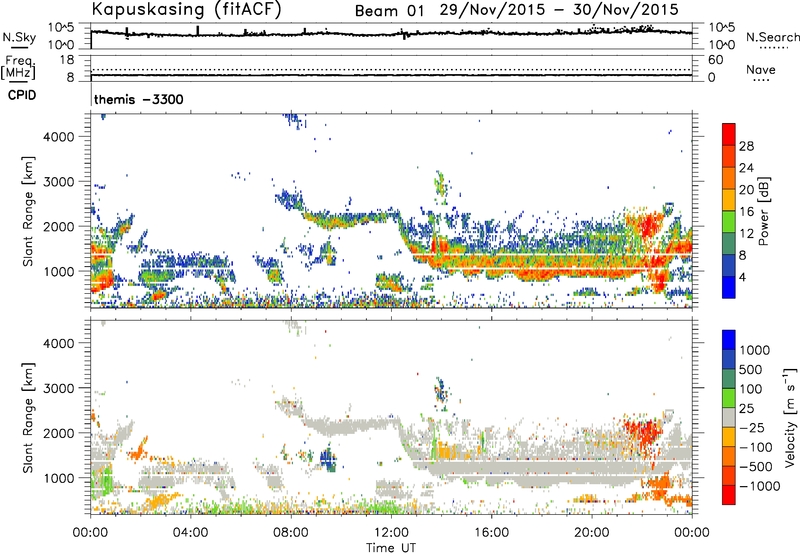Click the 3000 range tick in velocity panel
800x554 pixels.
(59, 388)
